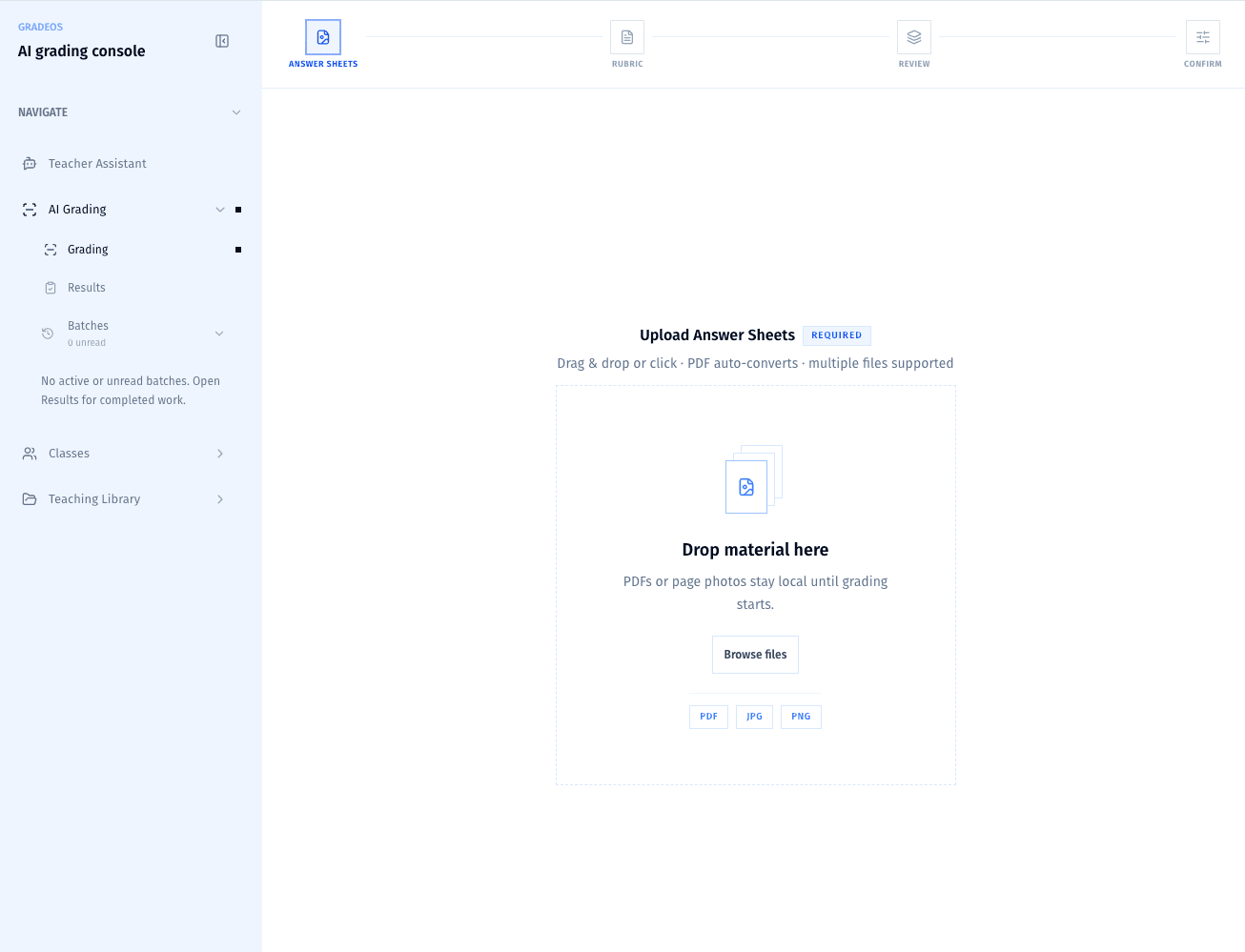The image size is (1245, 952).
Task: Collapse the NAVIGATE section chevron
Action: 236,112
